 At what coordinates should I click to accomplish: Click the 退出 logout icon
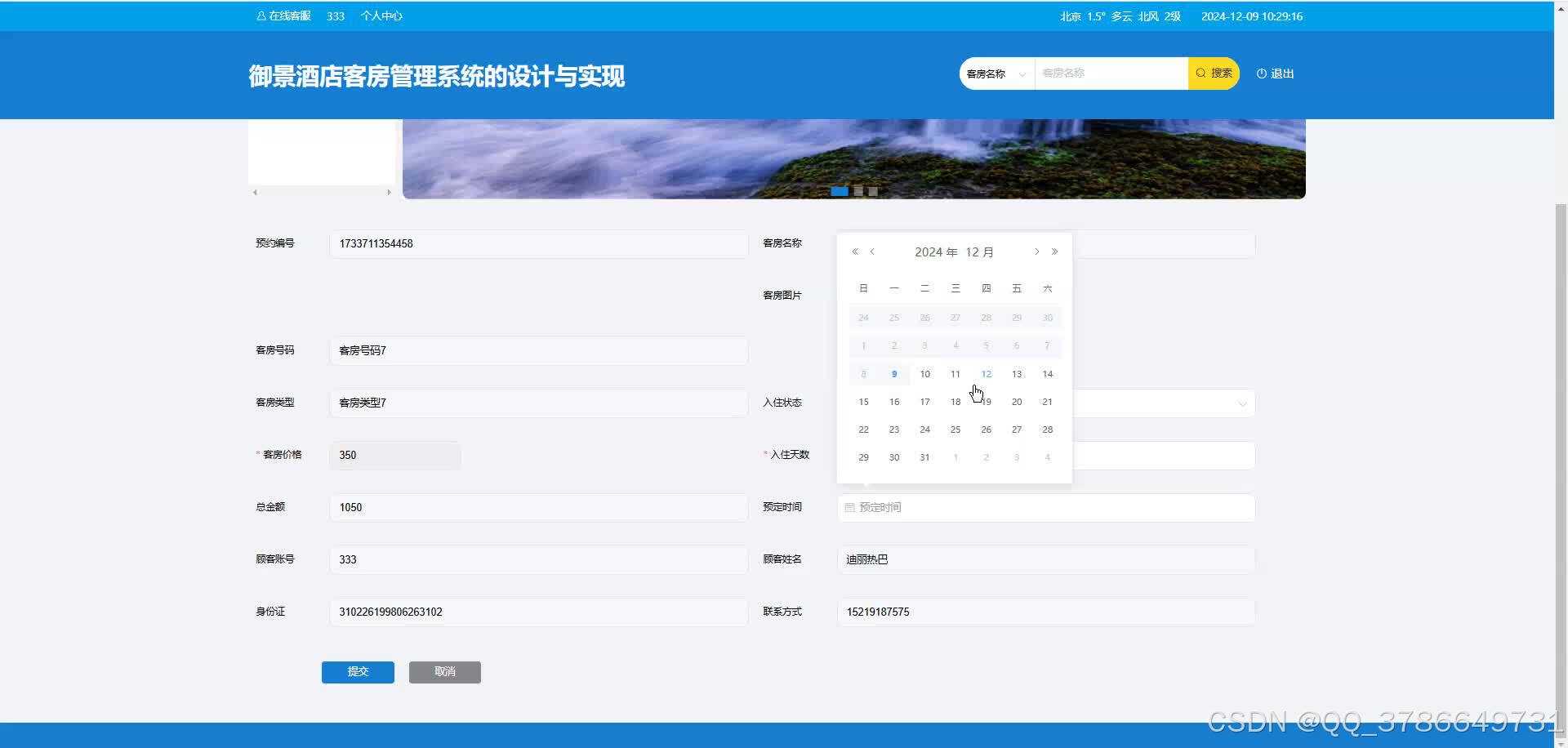click(1262, 73)
